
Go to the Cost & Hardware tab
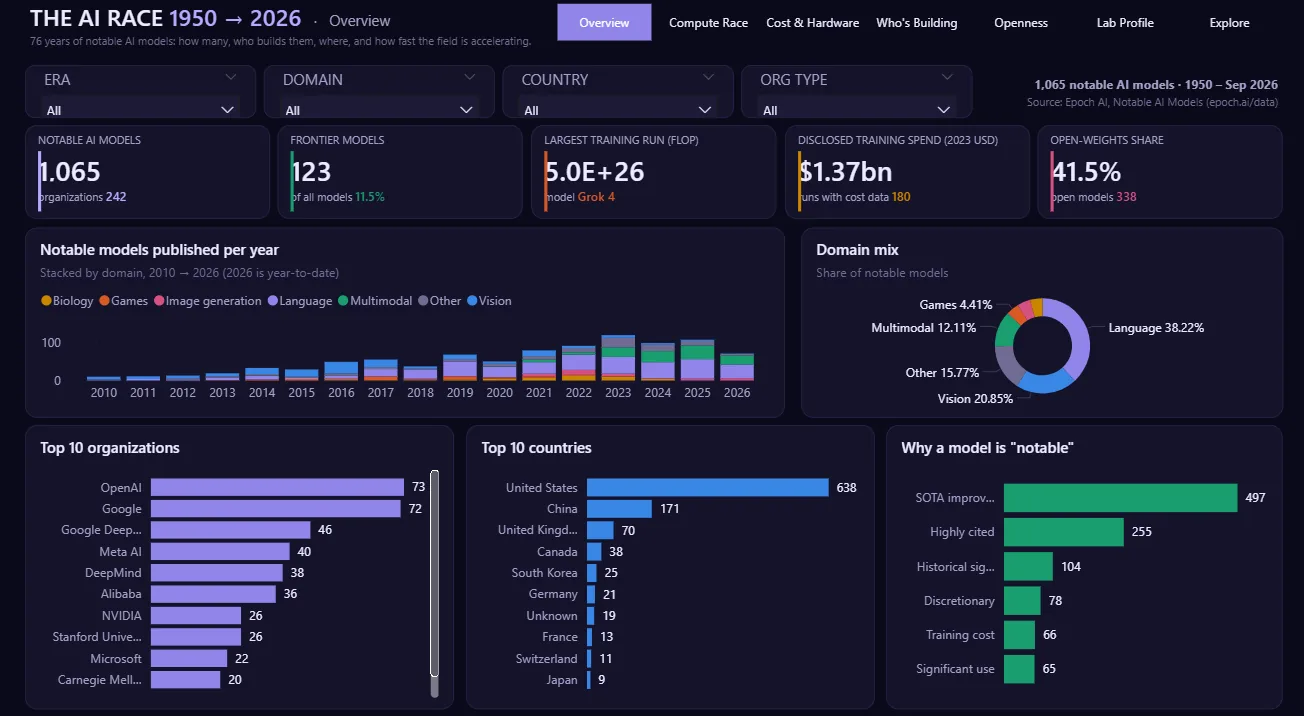point(812,22)
